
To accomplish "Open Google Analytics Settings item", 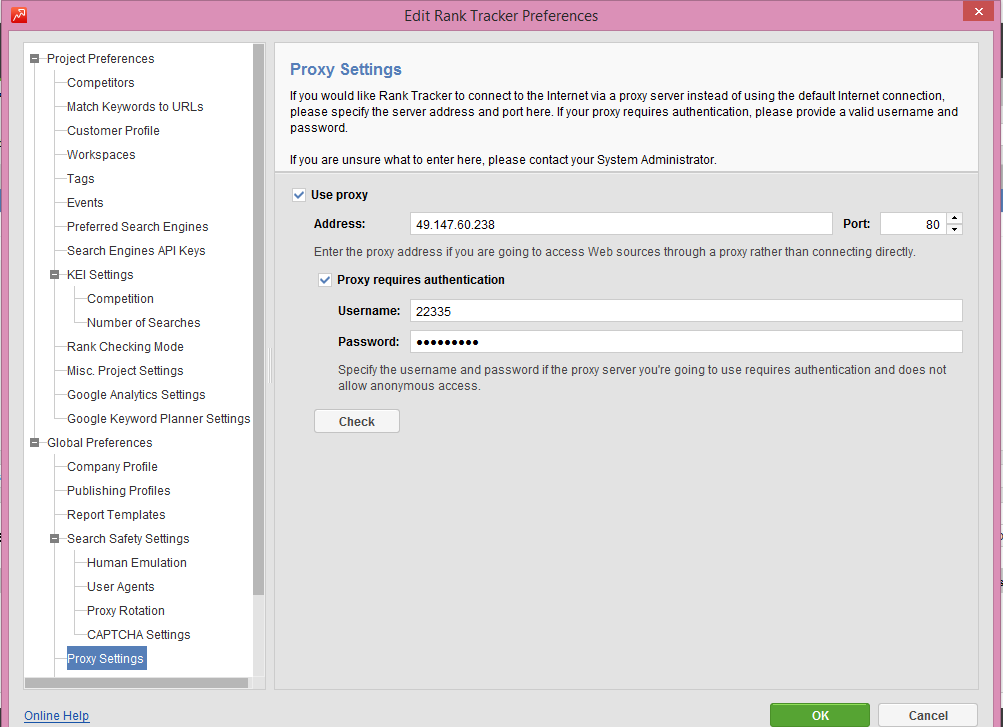I will 136,395.
